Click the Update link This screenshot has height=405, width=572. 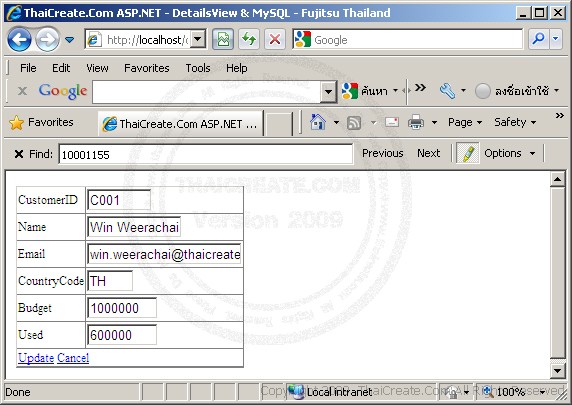pyautogui.click(x=36, y=358)
